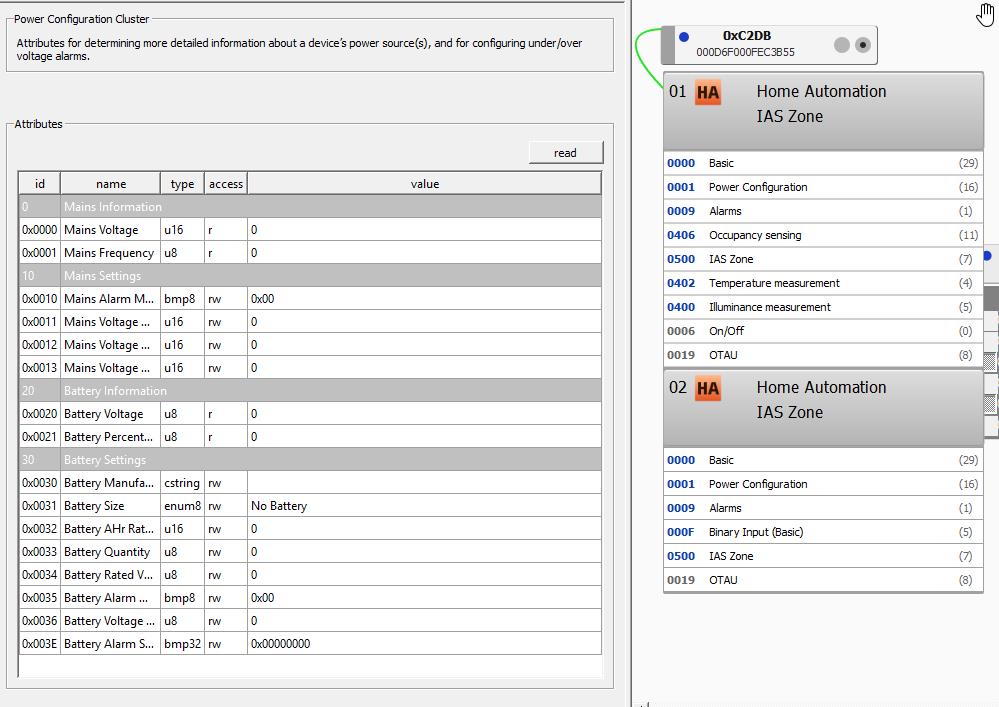Click the 0x0011 Mains Voltage attribute
999x707 pixels.
(x=310, y=322)
